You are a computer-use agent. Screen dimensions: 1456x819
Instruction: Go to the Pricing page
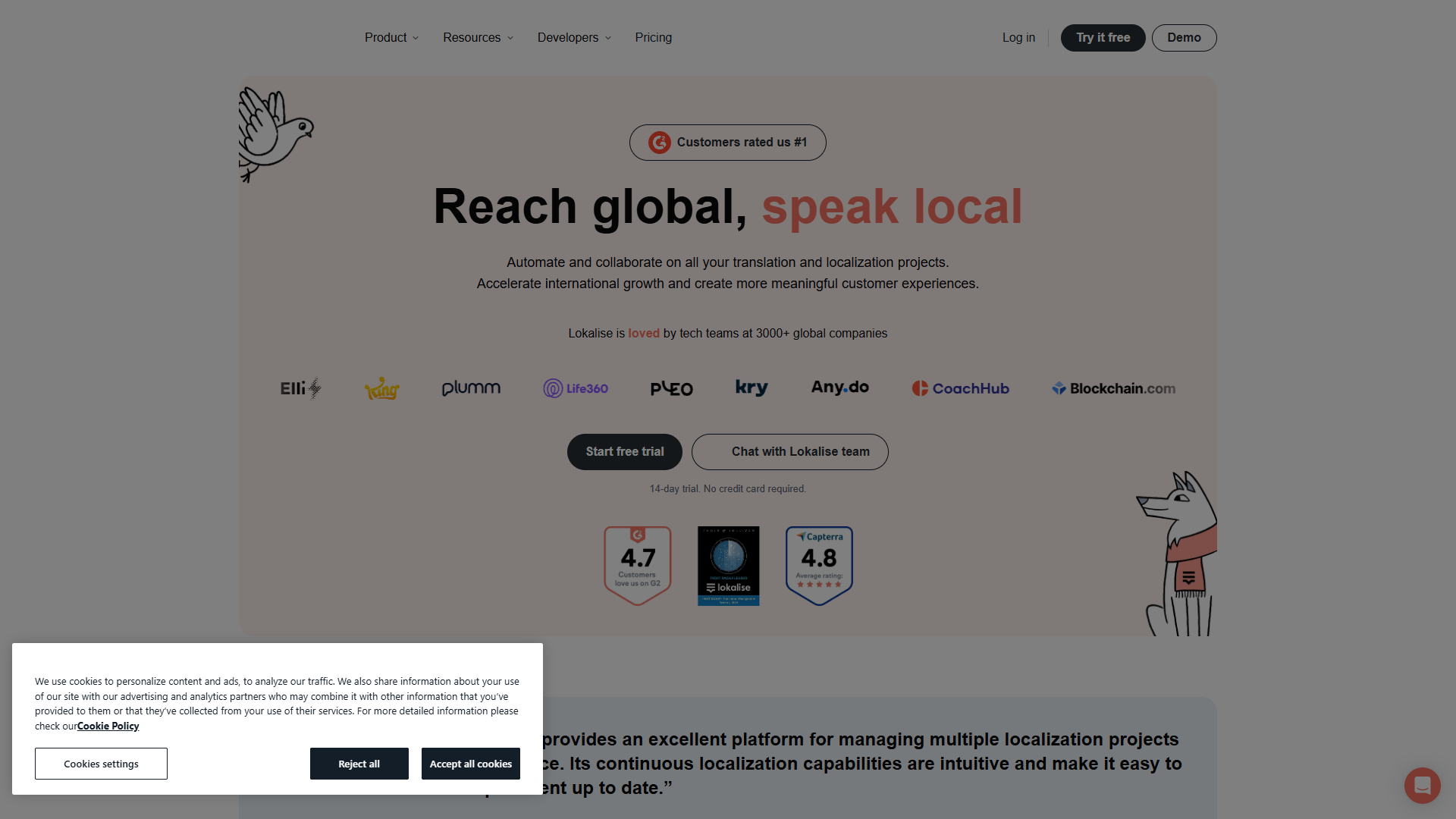[654, 38]
